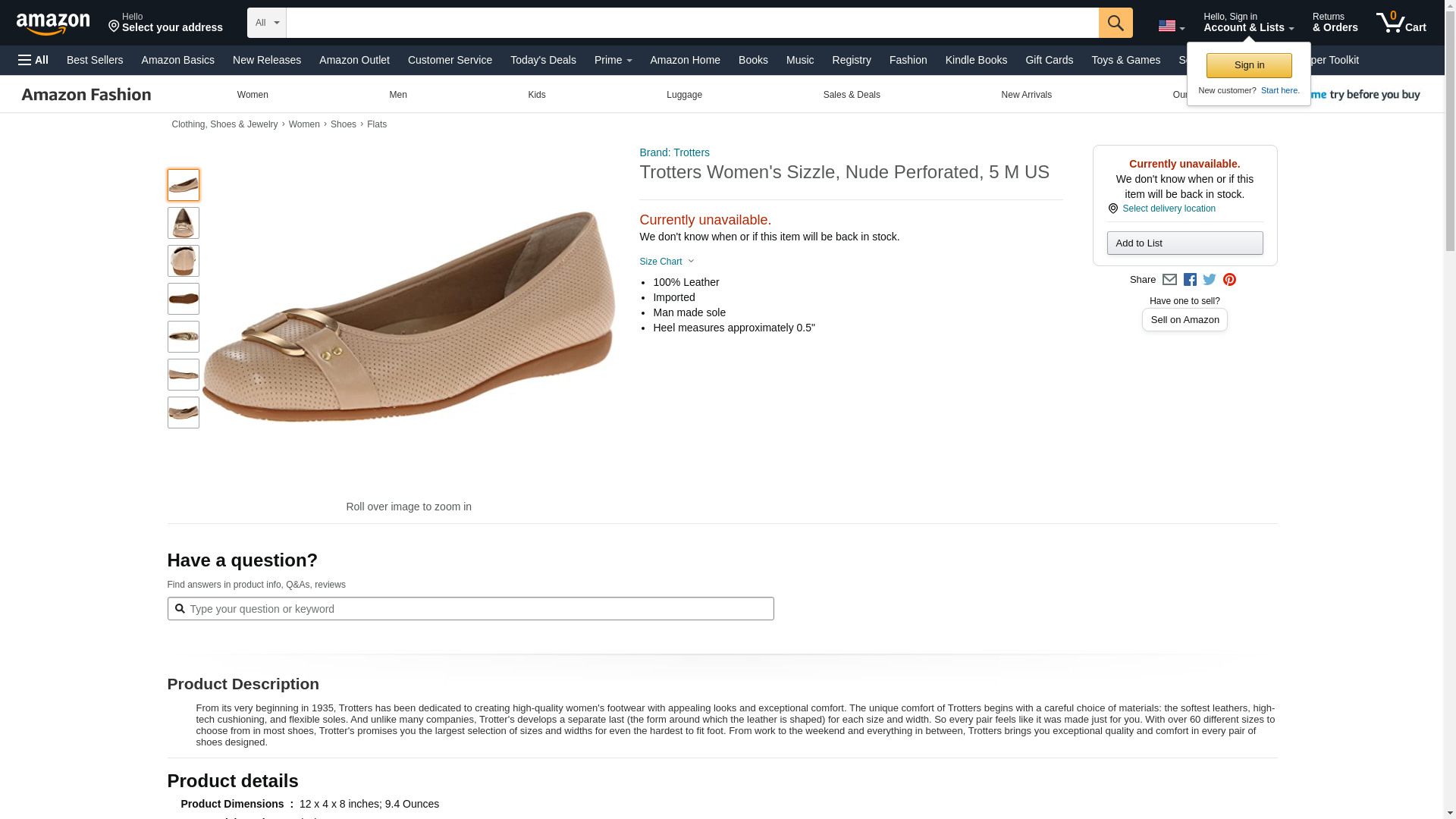Open Today's Deals in navigation bar
This screenshot has height=819, width=1456.
click(x=543, y=60)
